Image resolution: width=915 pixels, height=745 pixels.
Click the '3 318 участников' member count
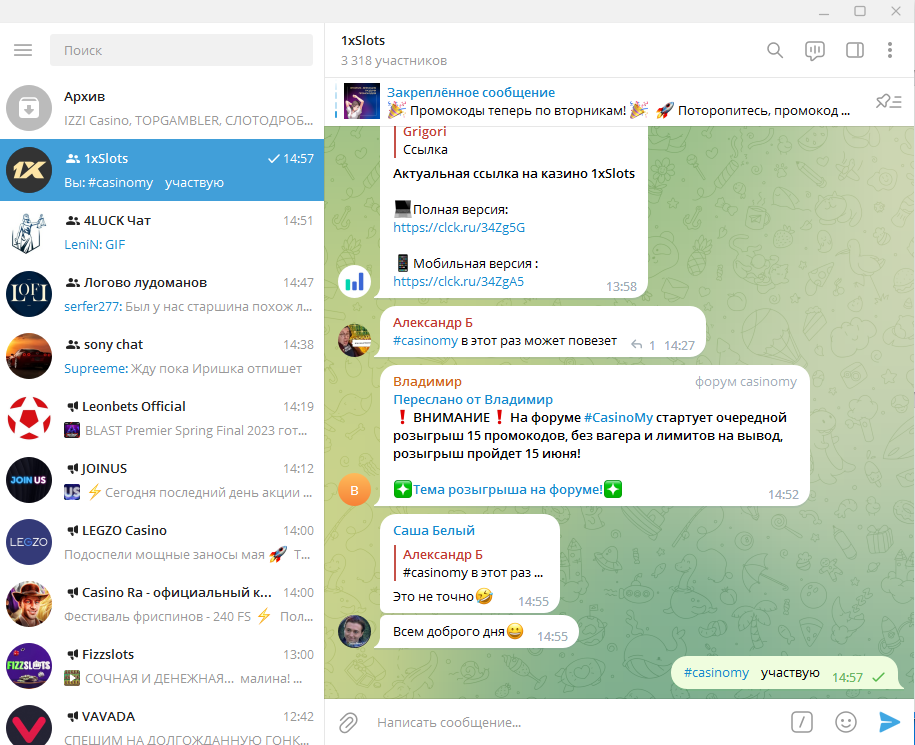point(394,61)
